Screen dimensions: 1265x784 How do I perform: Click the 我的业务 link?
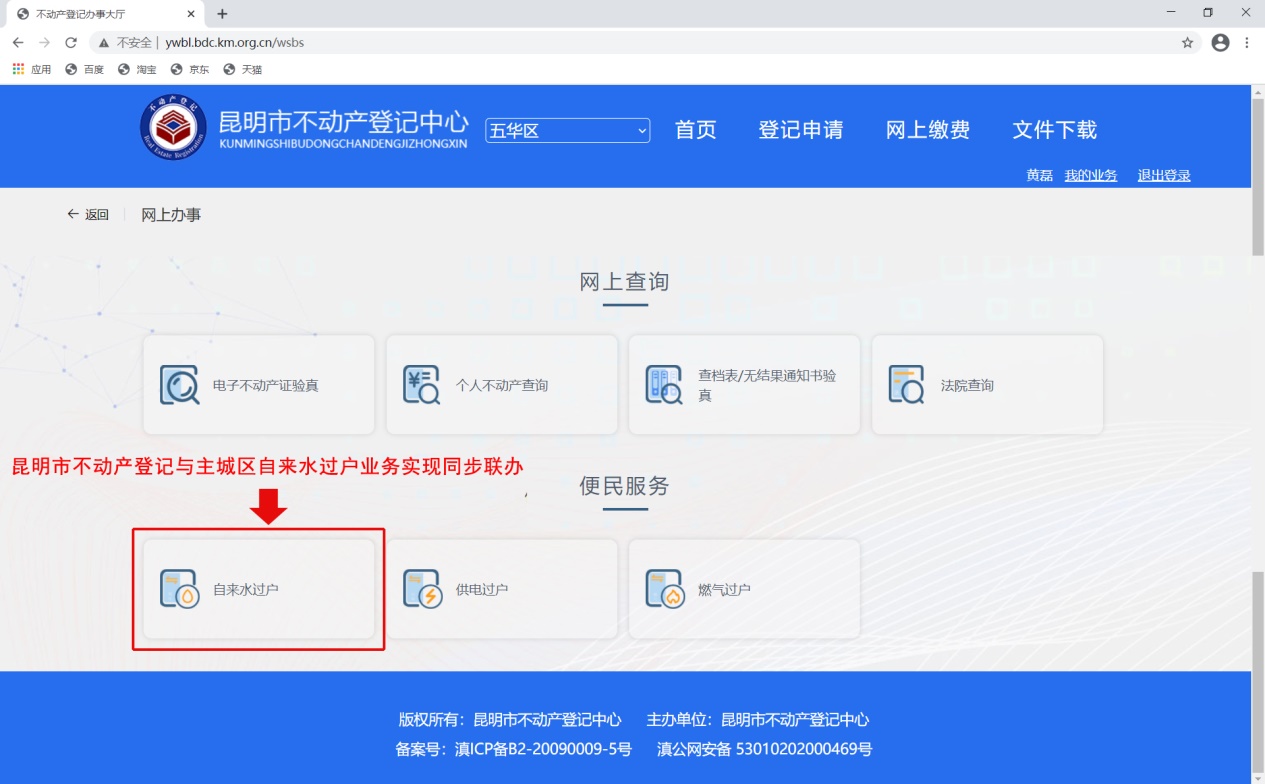click(1091, 175)
